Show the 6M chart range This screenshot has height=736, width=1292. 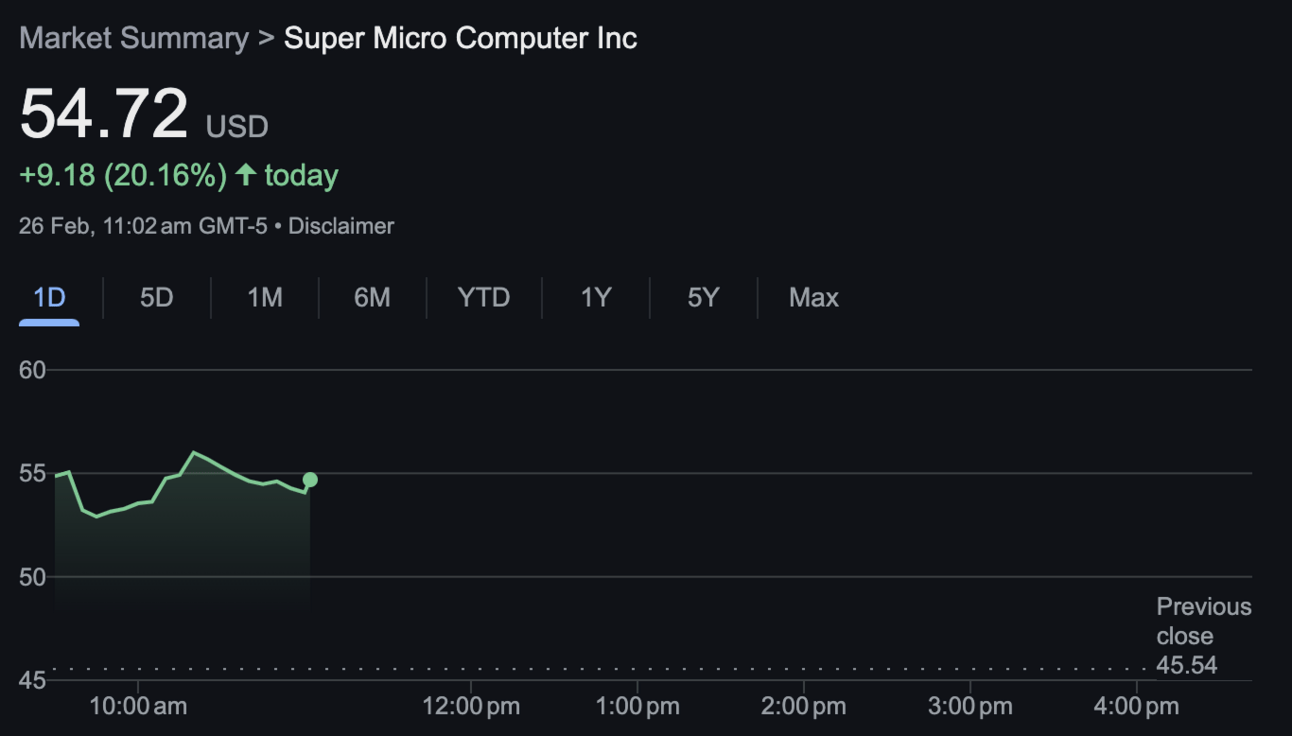coord(372,298)
